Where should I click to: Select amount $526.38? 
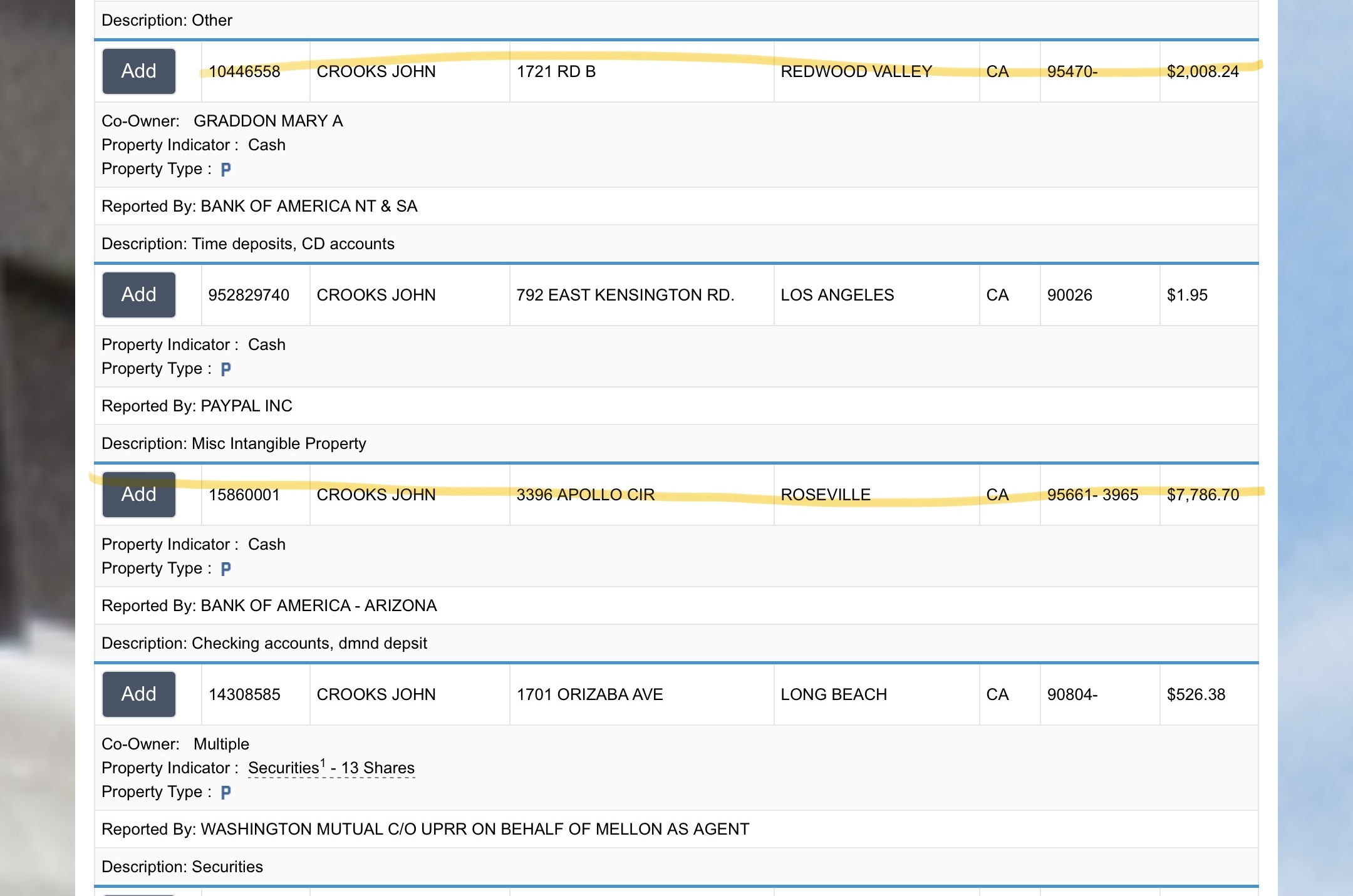[1196, 695]
